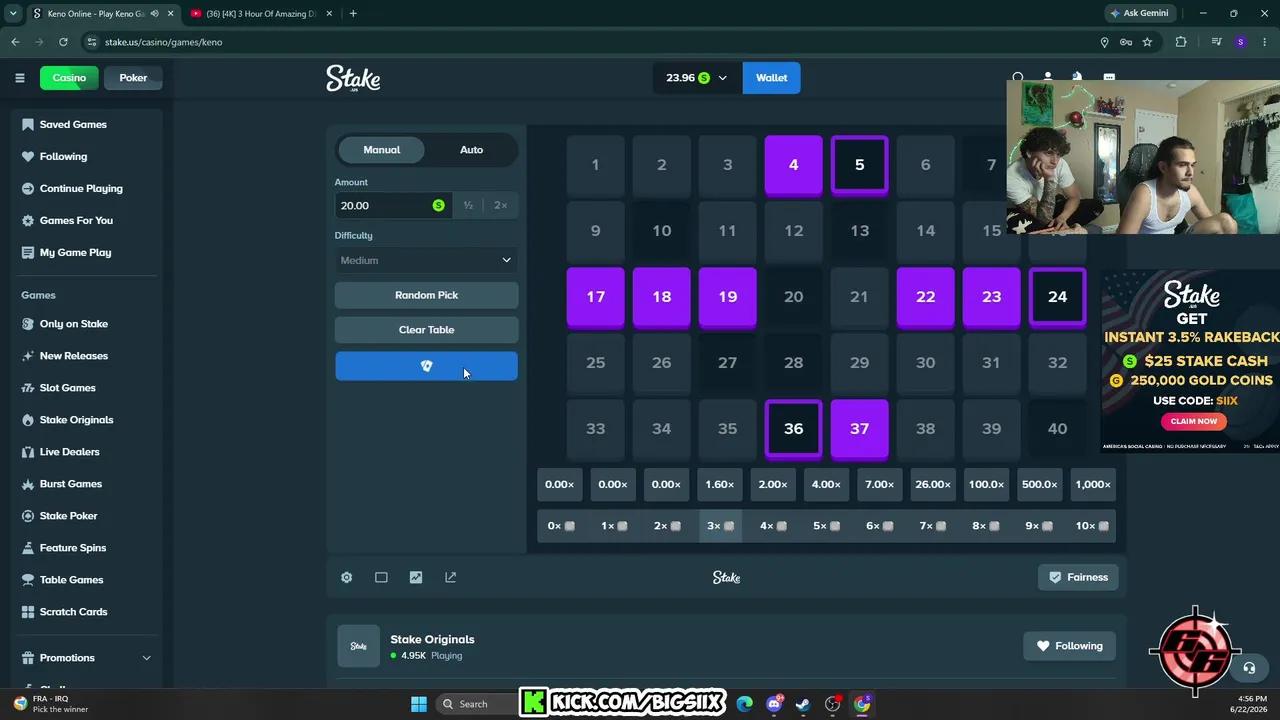Click the browser address bar

tap(590, 42)
